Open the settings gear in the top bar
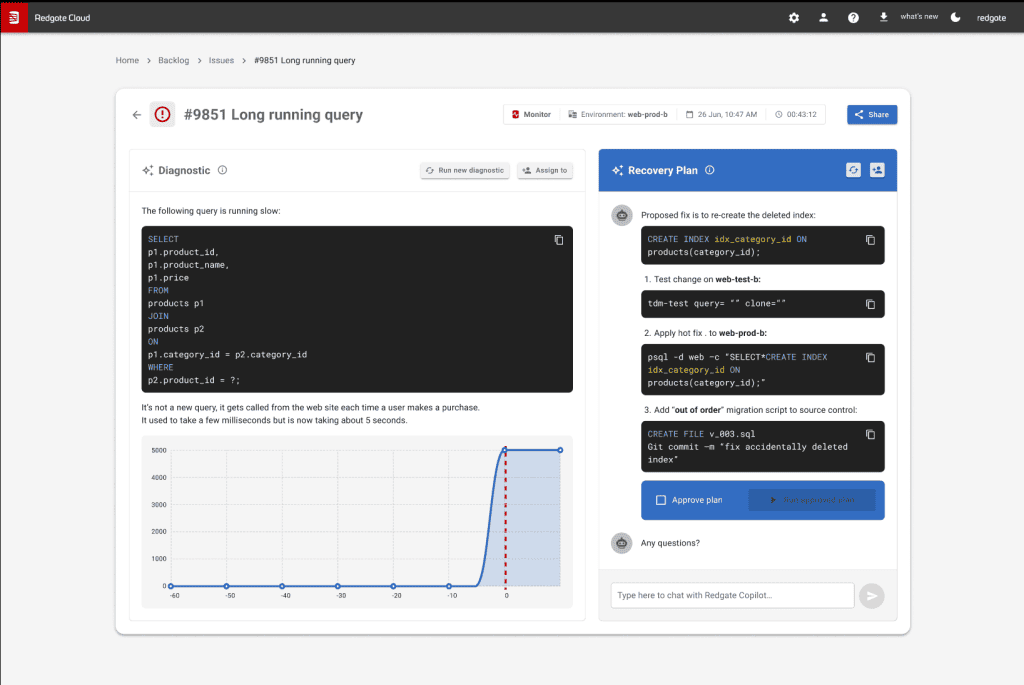 click(793, 18)
